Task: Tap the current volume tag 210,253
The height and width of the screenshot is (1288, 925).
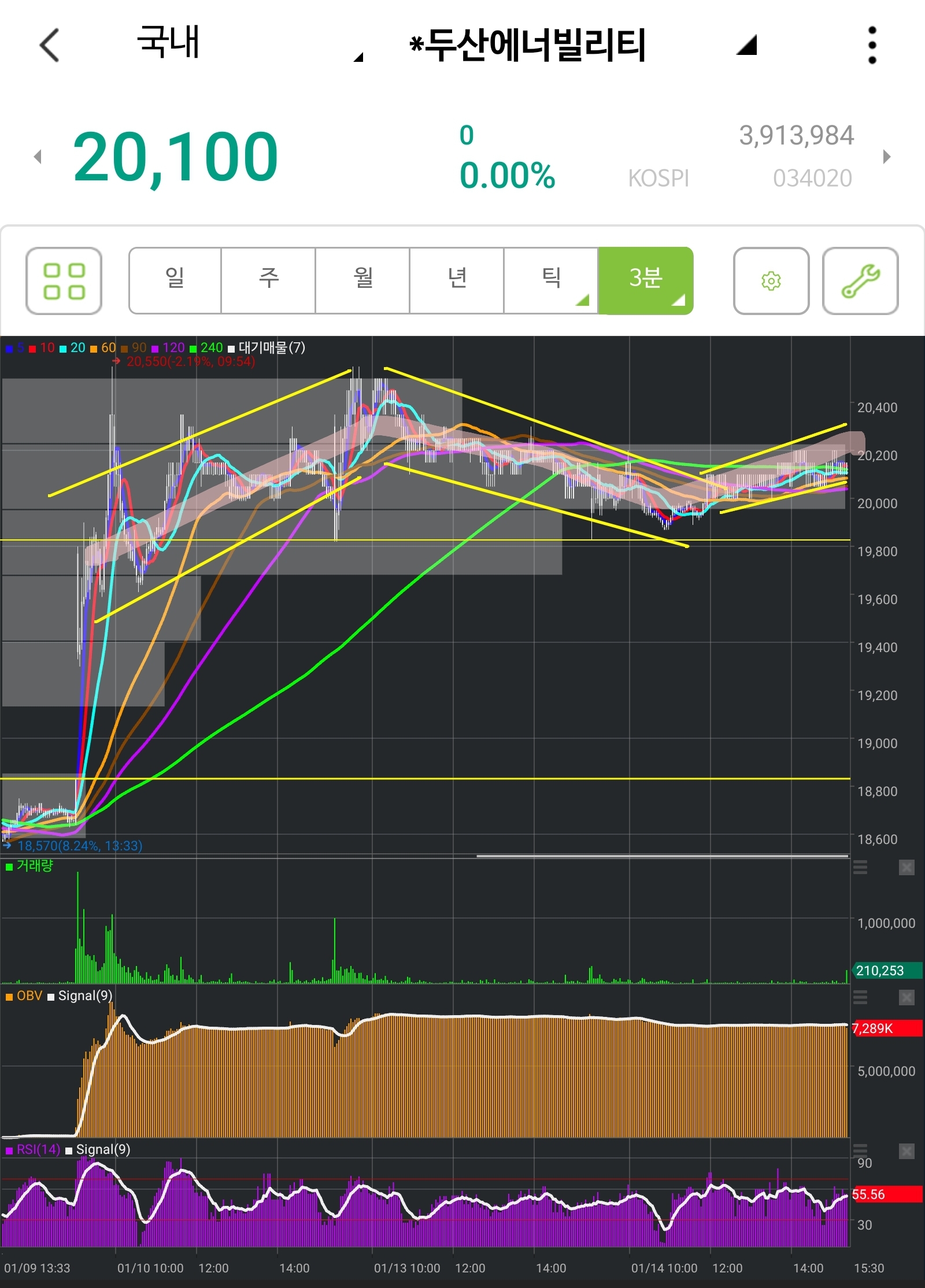Action: click(x=887, y=970)
